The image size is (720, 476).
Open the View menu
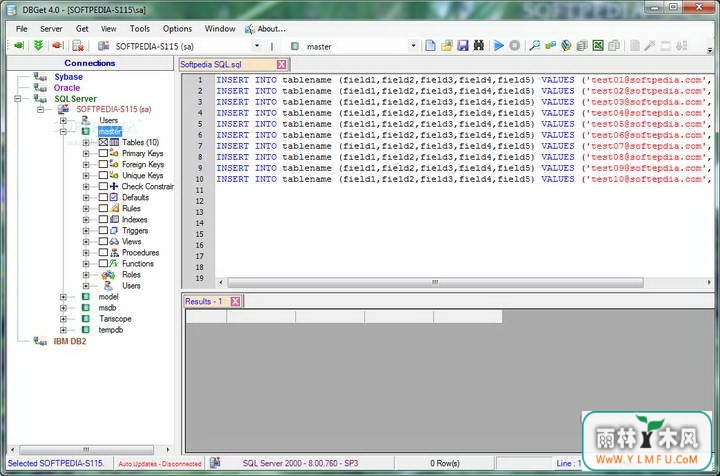click(108, 29)
